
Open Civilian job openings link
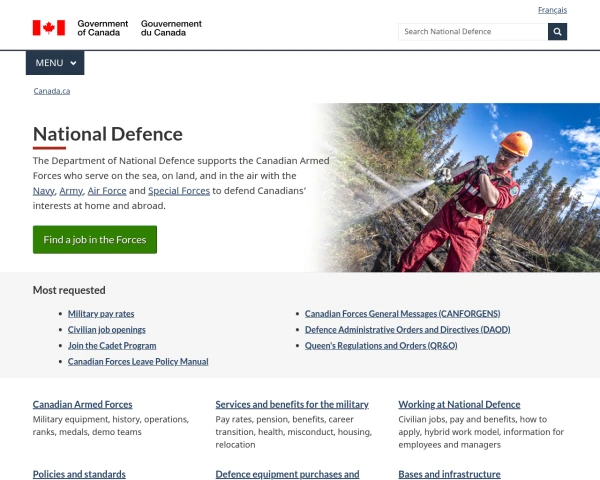click(x=107, y=330)
